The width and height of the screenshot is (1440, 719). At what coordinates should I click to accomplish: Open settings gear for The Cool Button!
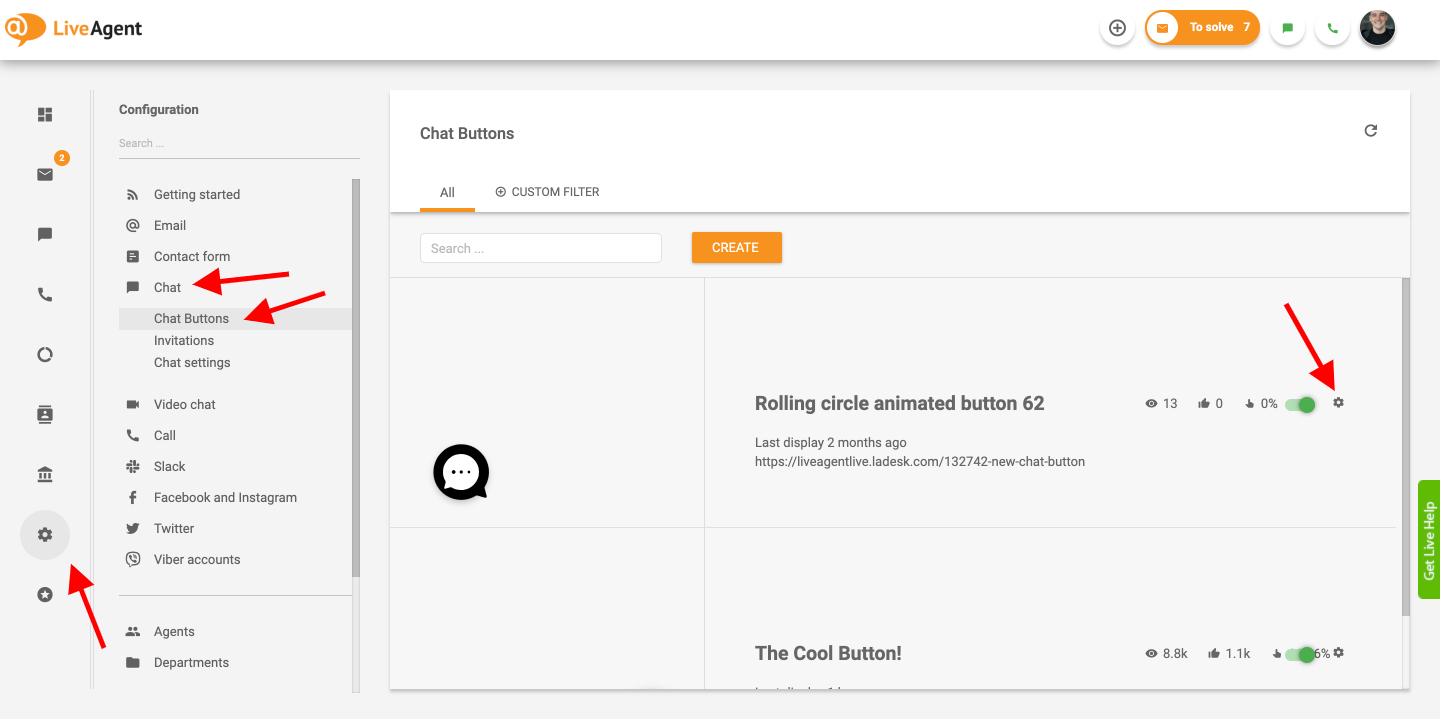(1339, 652)
